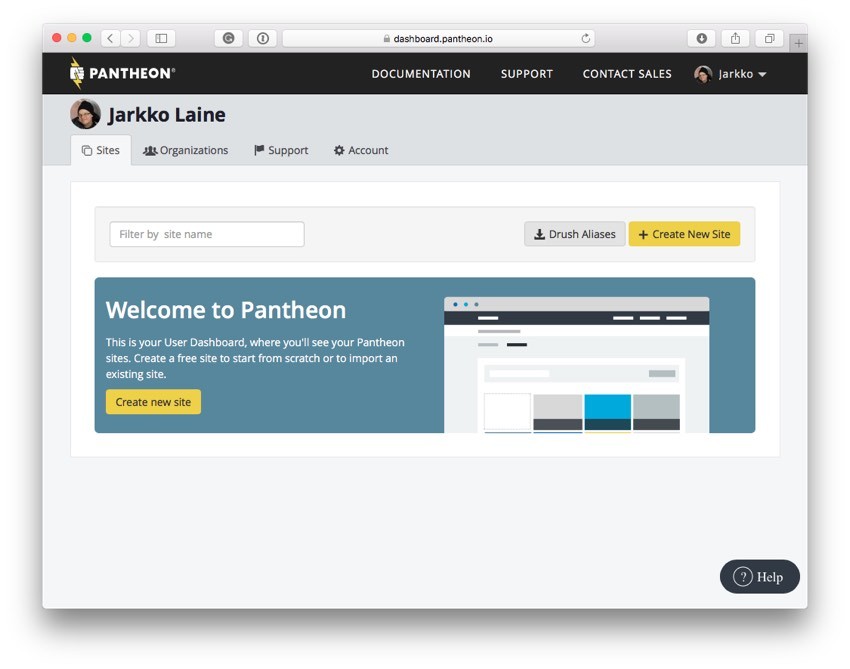Click the Safari share icon

(735, 38)
